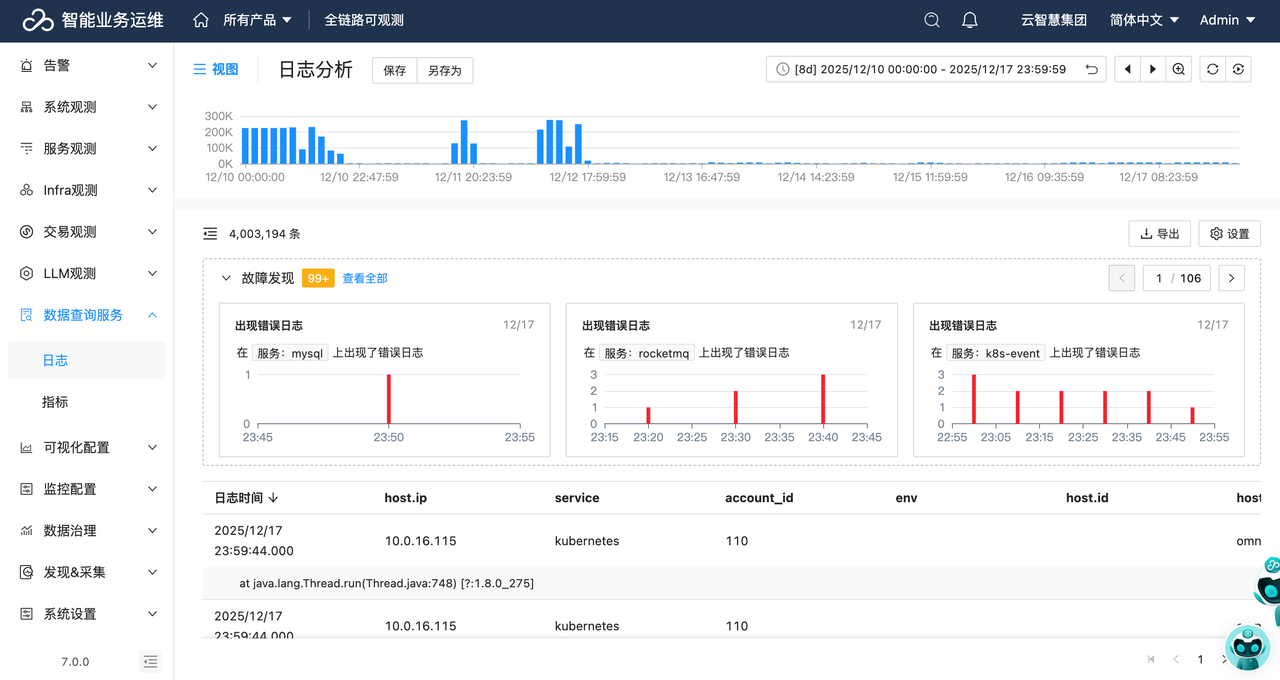The image size is (1280, 680).
Task: Open the 所有产品 dropdown
Action: click(257, 20)
